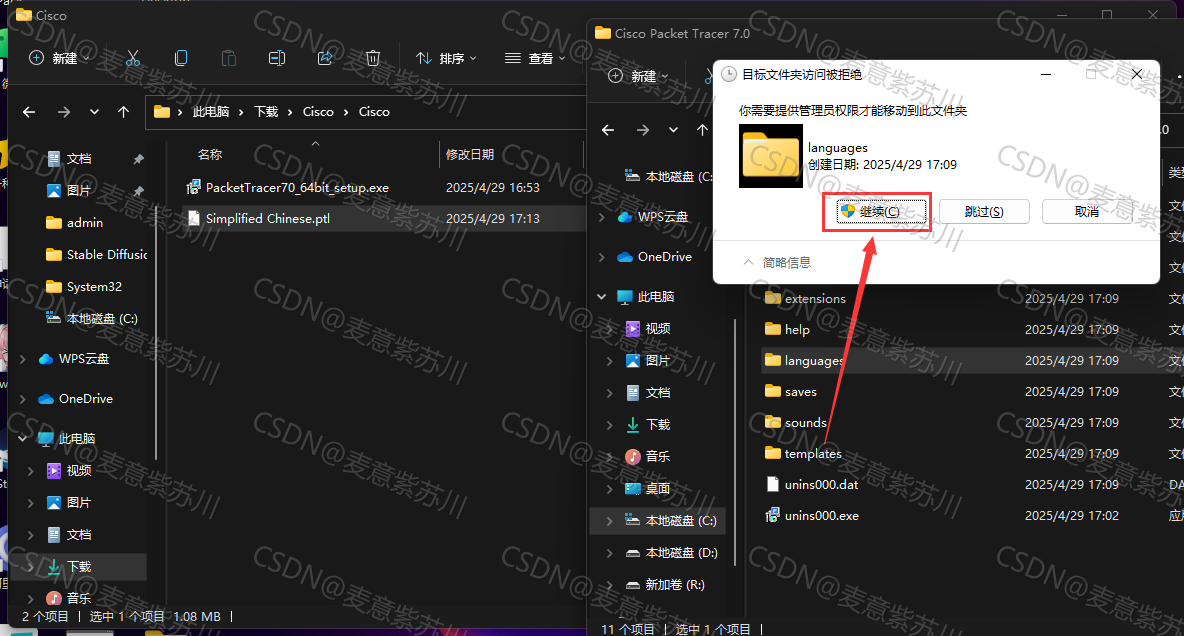Open the 新建 menu in the Cisco window

[x=59, y=58]
